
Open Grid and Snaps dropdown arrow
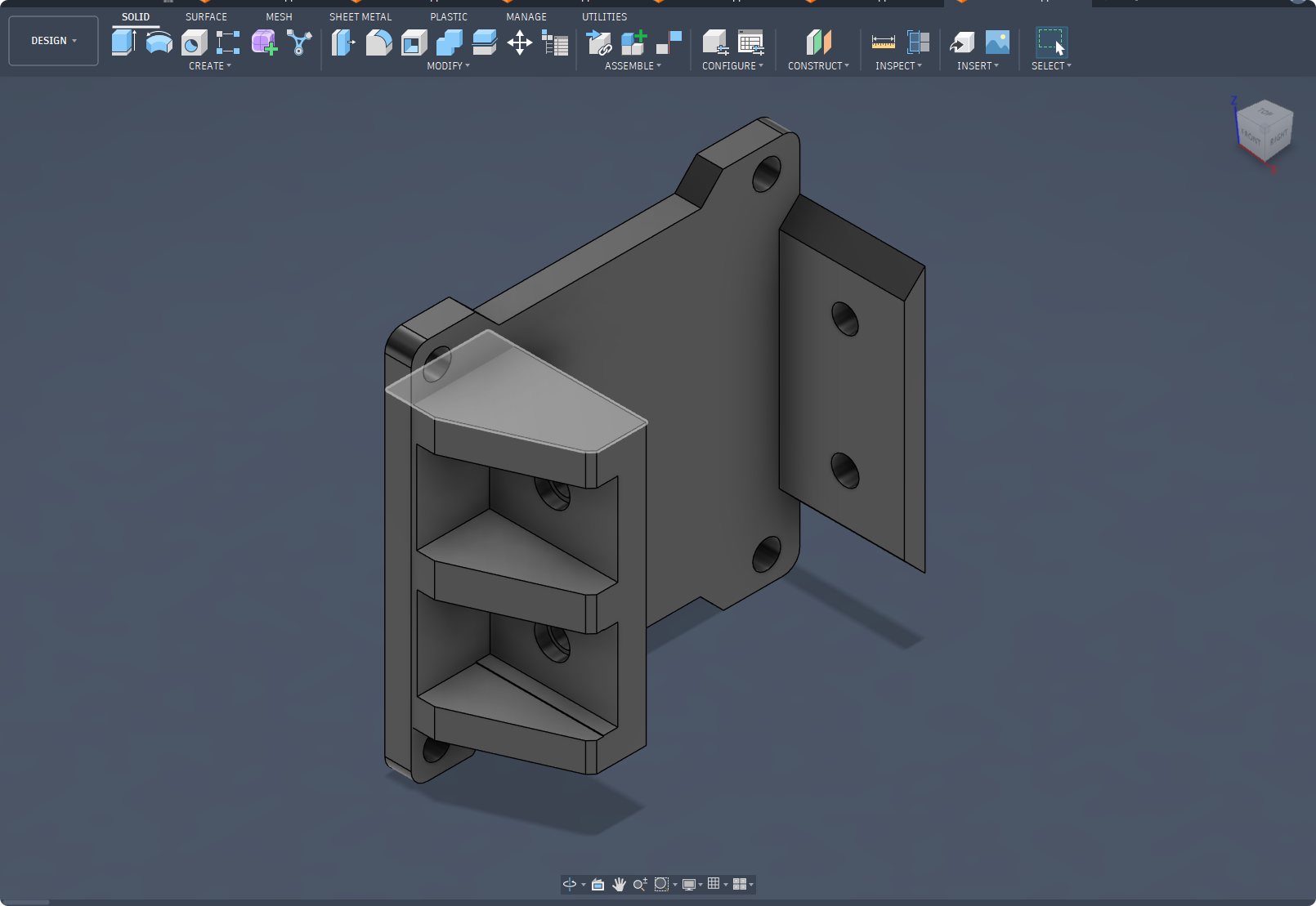[725, 885]
